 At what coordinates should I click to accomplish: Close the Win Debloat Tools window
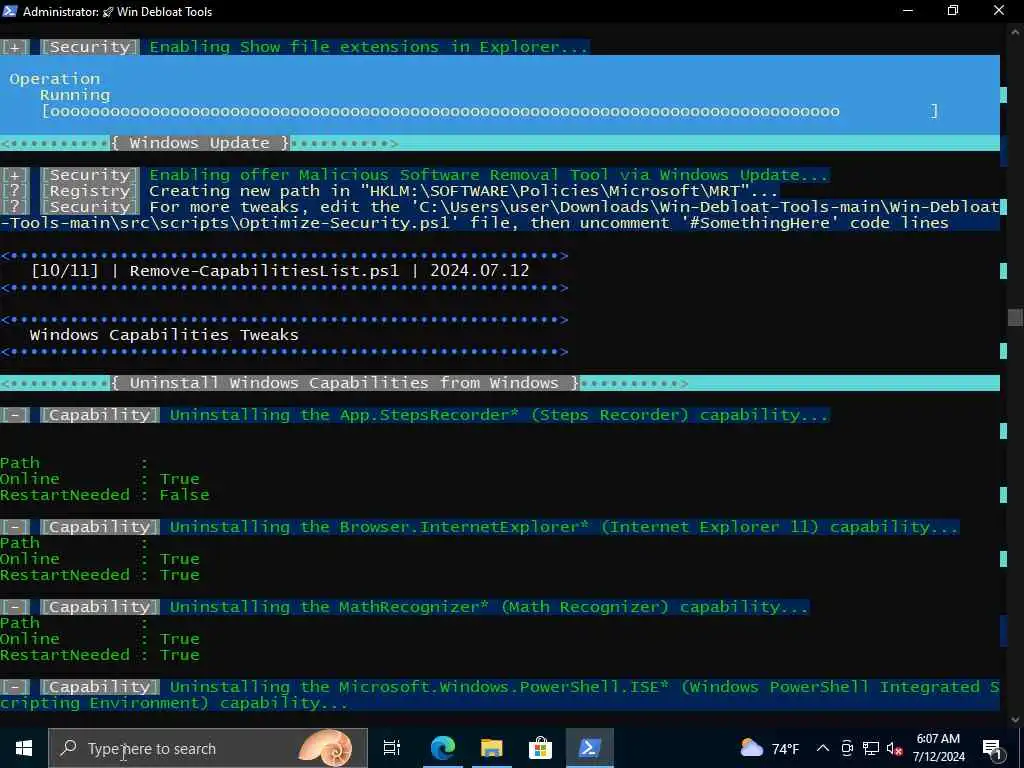[x=999, y=11]
